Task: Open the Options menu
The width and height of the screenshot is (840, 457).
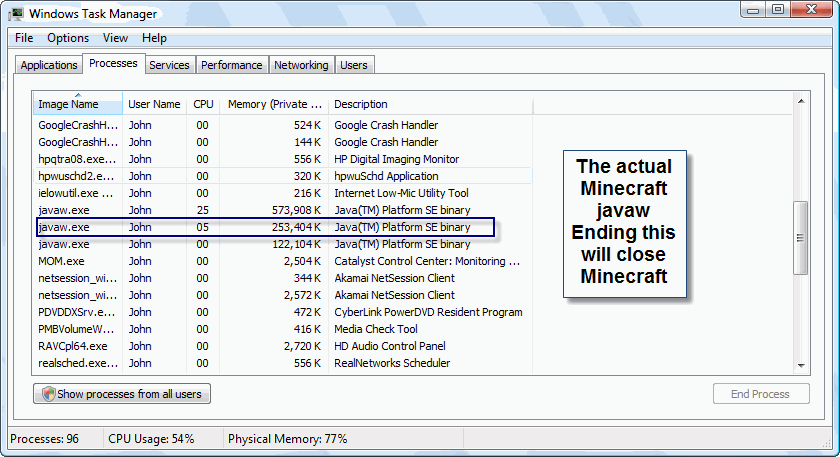Action: tap(68, 38)
